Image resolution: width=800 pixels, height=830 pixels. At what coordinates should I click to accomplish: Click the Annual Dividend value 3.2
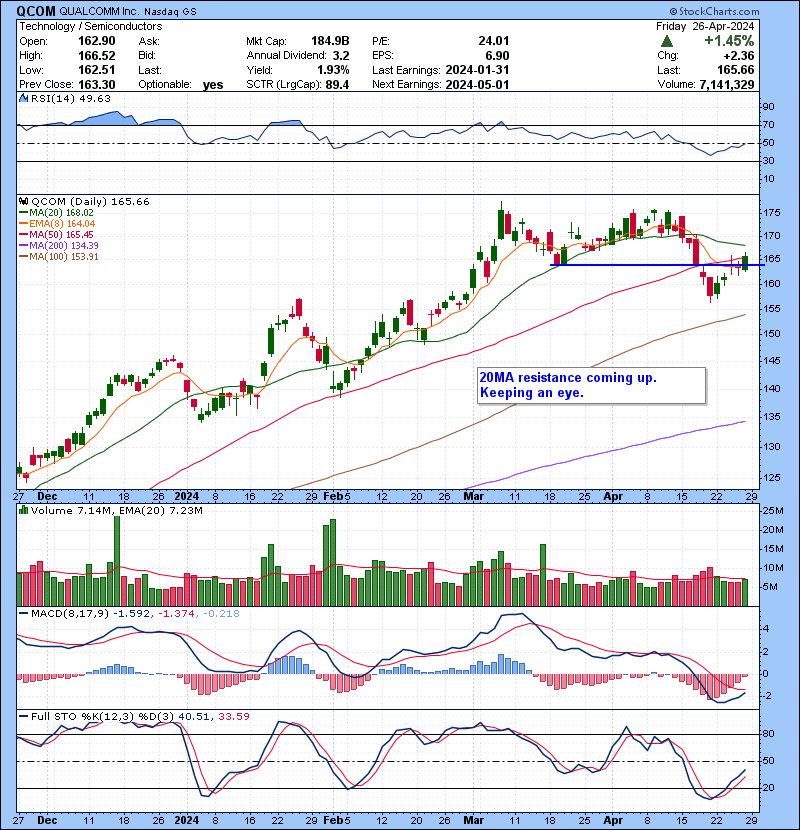[341, 56]
